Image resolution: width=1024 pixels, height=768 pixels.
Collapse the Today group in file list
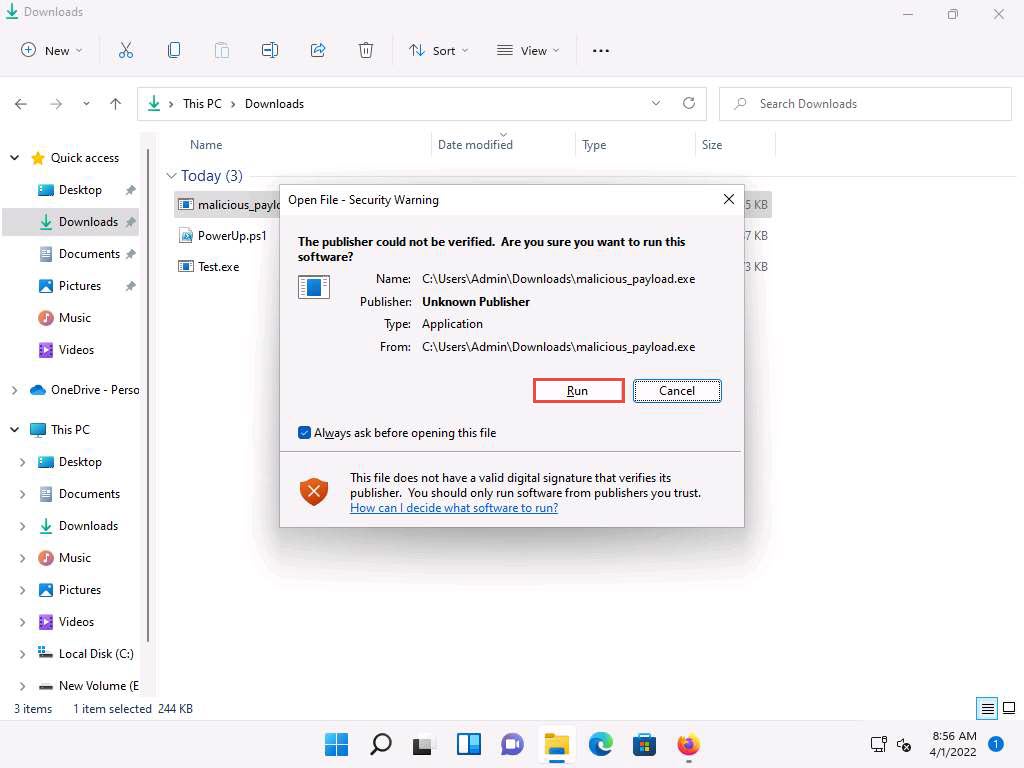tap(172, 176)
